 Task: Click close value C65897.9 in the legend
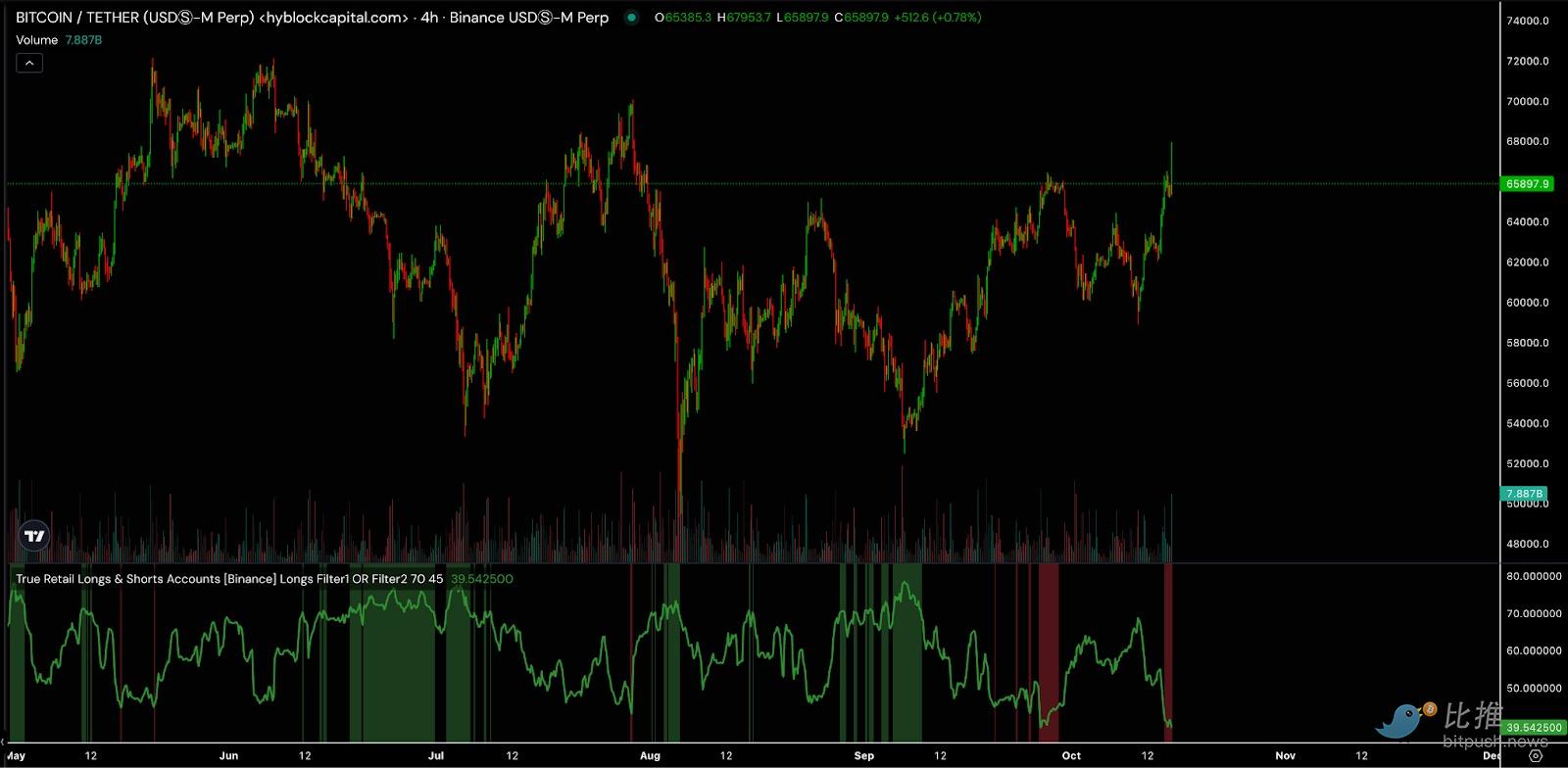(861, 18)
